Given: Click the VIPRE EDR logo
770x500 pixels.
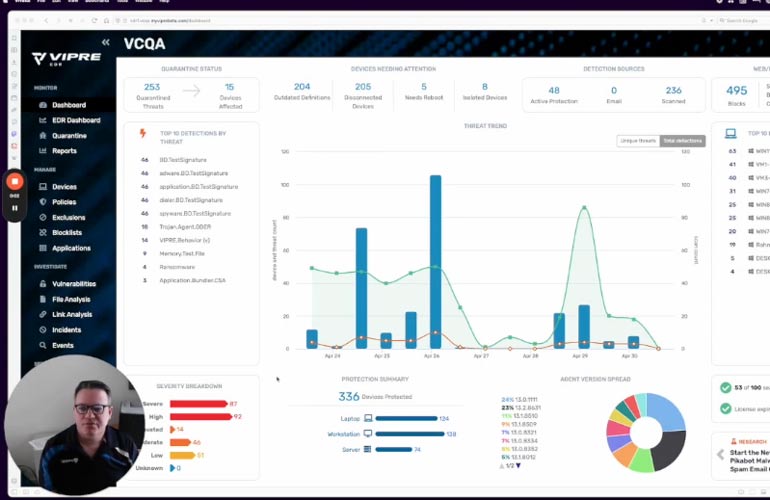Looking at the screenshot, I should point(66,58).
